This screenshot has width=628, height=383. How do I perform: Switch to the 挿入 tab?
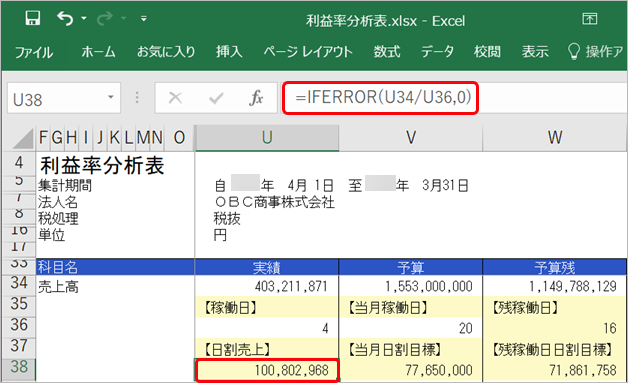pyautogui.click(x=229, y=52)
